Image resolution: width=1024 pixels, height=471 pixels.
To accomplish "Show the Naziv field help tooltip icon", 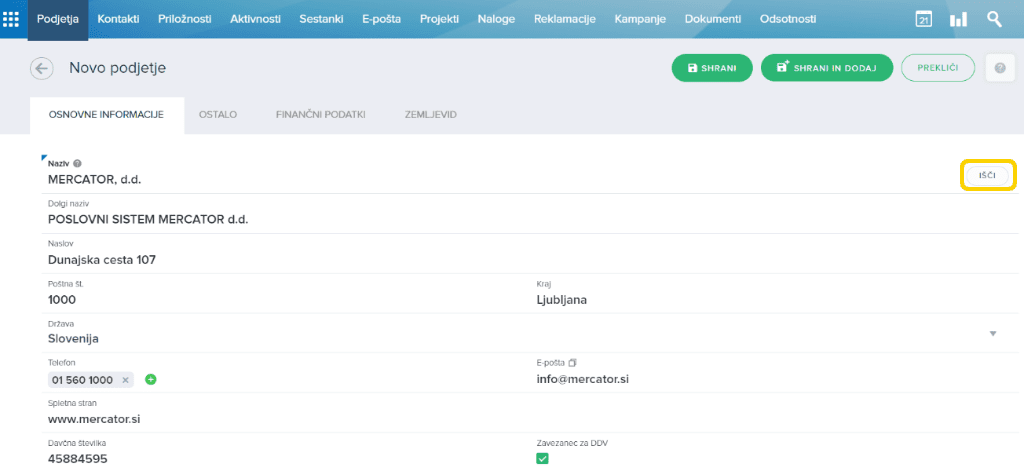I will (x=77, y=163).
